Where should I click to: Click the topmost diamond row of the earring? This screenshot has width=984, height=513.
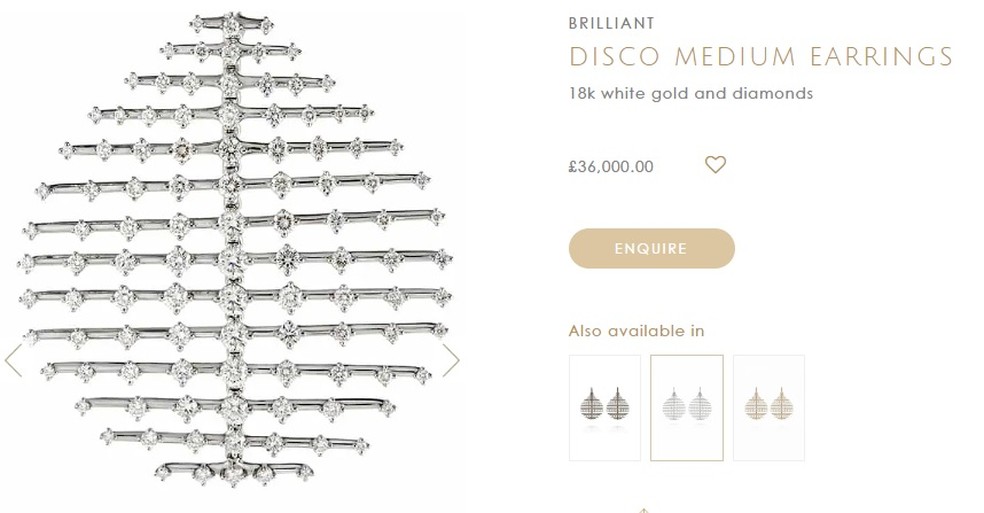pos(232,24)
